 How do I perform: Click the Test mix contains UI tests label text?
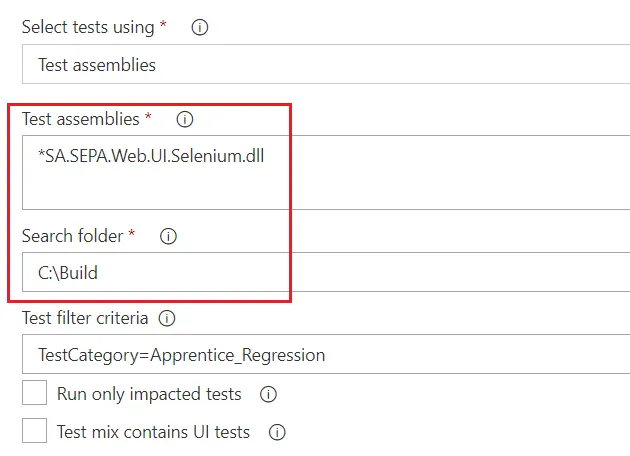coord(153,433)
